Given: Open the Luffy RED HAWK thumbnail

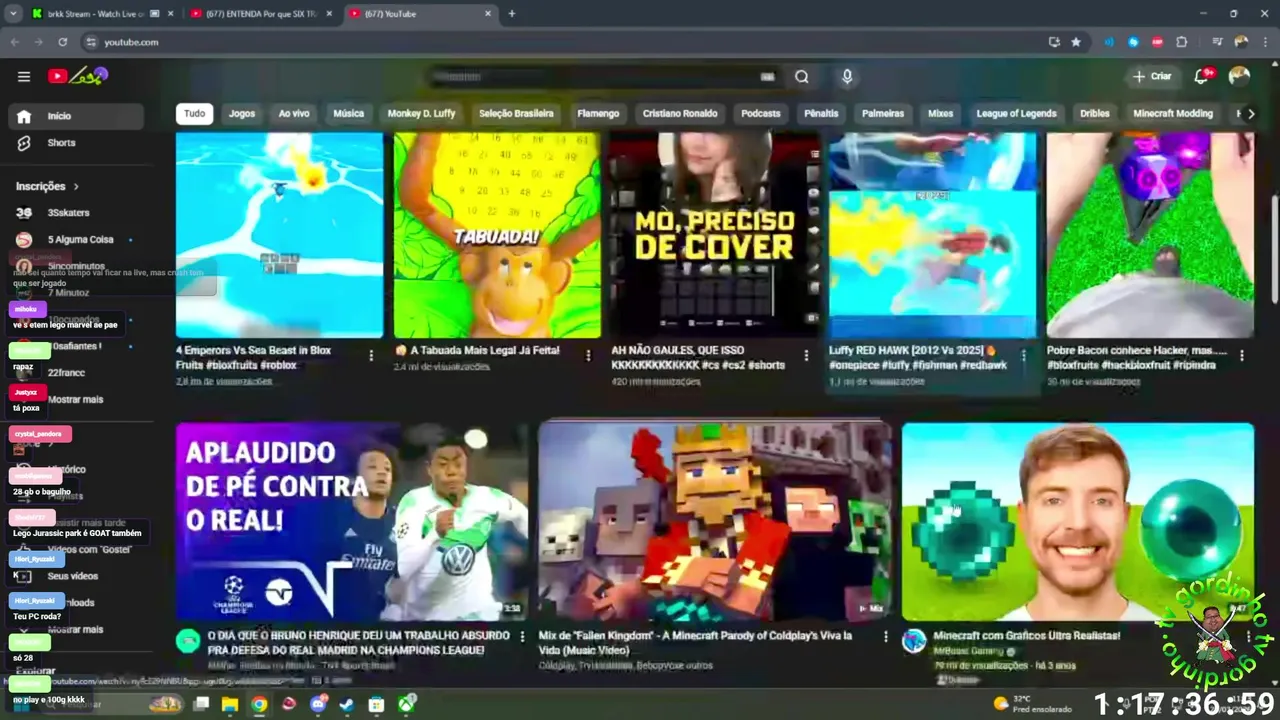Looking at the screenshot, I should tap(932, 235).
